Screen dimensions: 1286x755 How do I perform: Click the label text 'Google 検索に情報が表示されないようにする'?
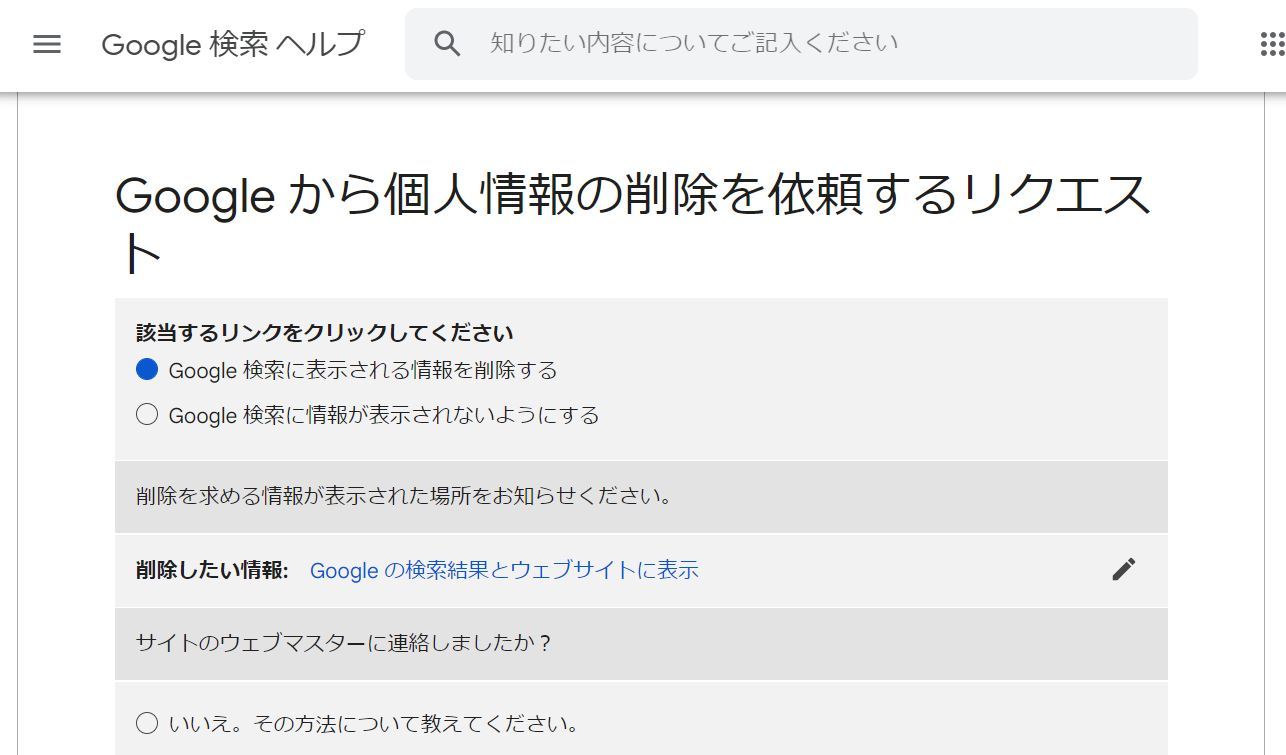coord(384,415)
